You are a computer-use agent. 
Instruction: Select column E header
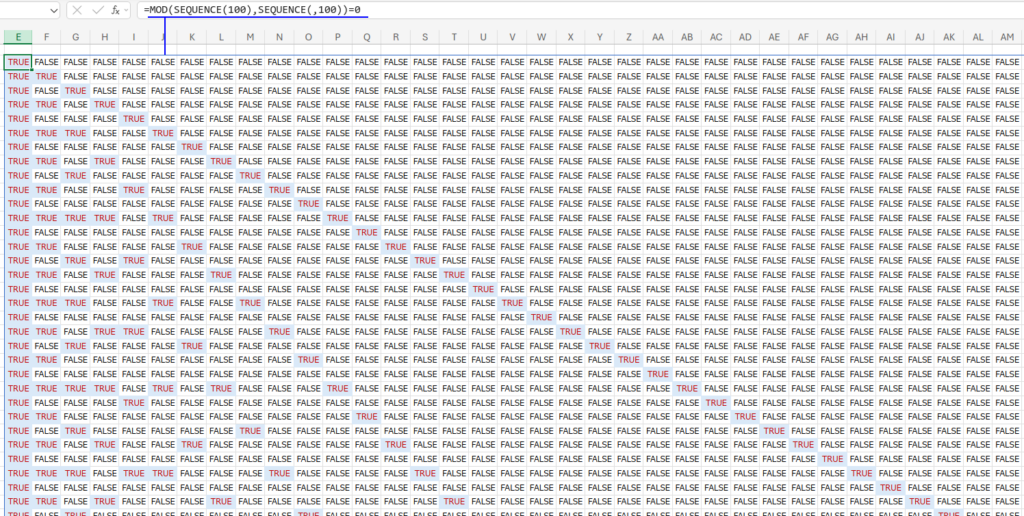point(18,37)
